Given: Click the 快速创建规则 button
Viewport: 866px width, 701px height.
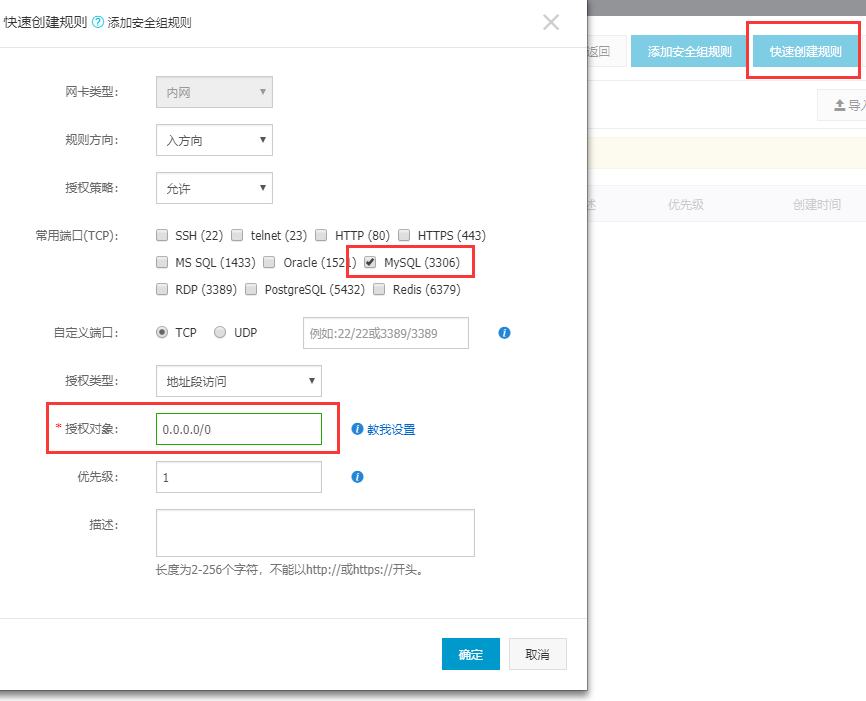Looking at the screenshot, I should pyautogui.click(x=805, y=52).
